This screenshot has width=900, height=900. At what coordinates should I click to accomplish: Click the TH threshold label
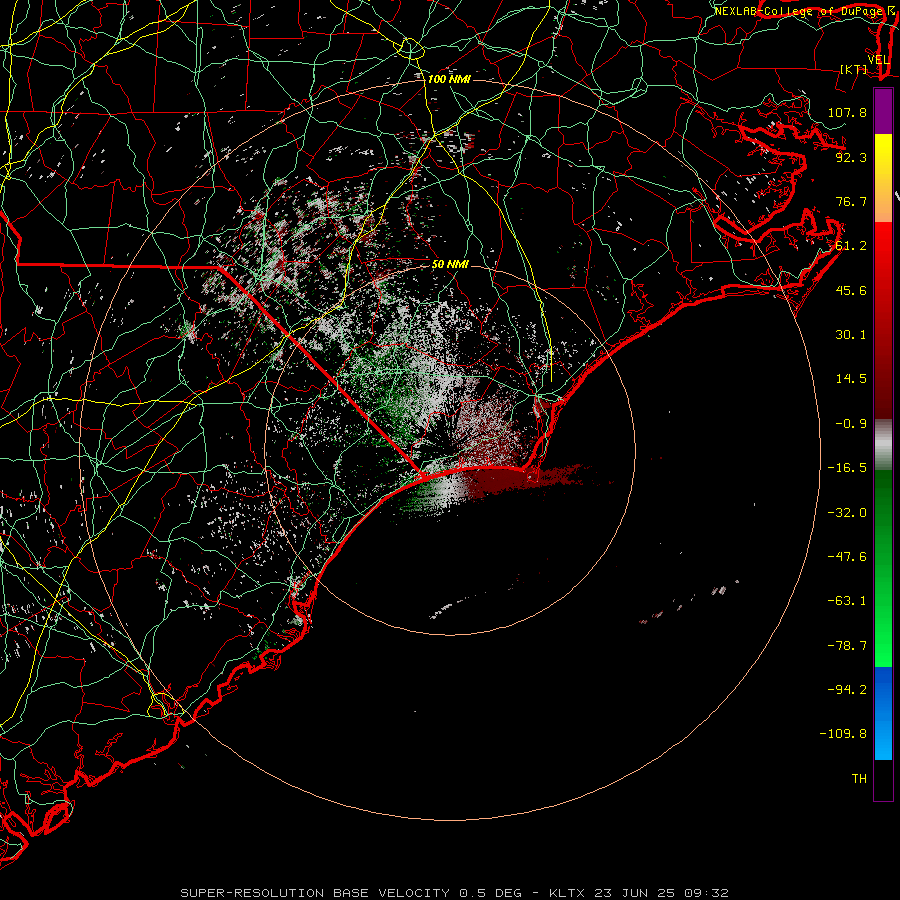(x=859, y=779)
